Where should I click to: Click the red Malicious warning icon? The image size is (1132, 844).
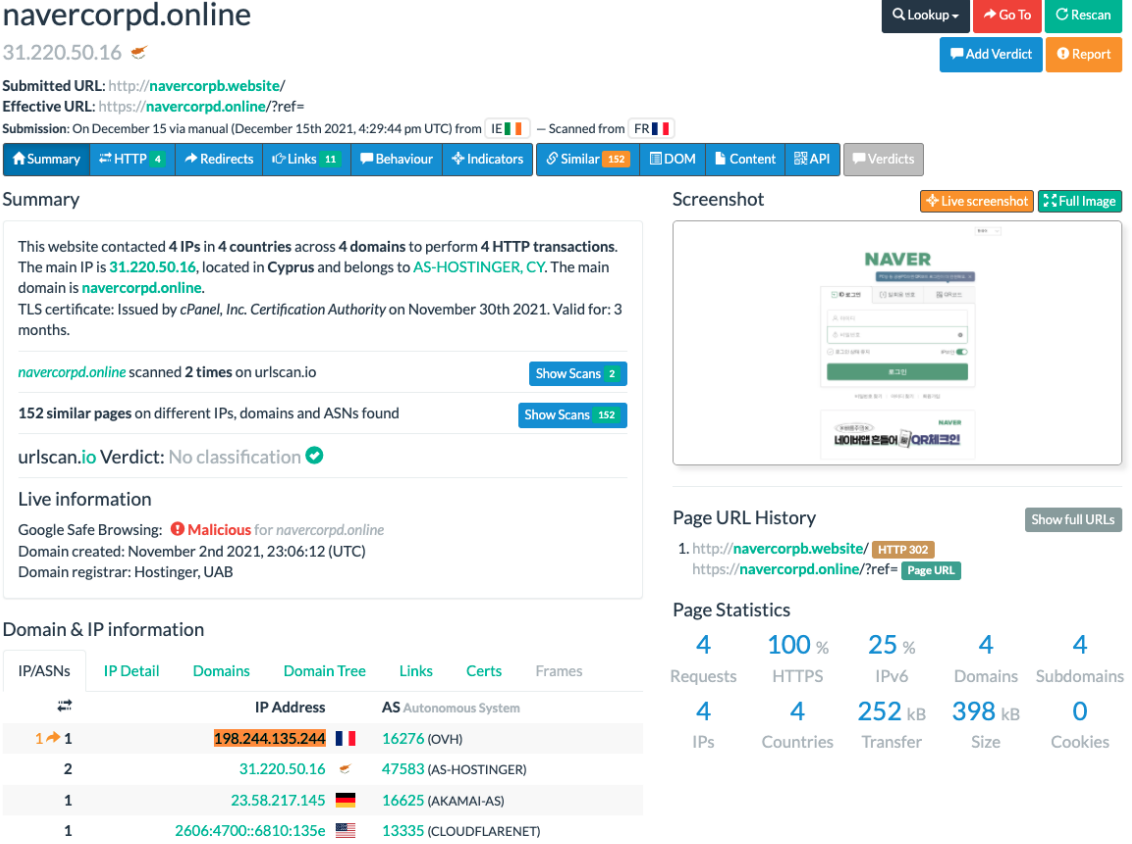[x=178, y=529]
